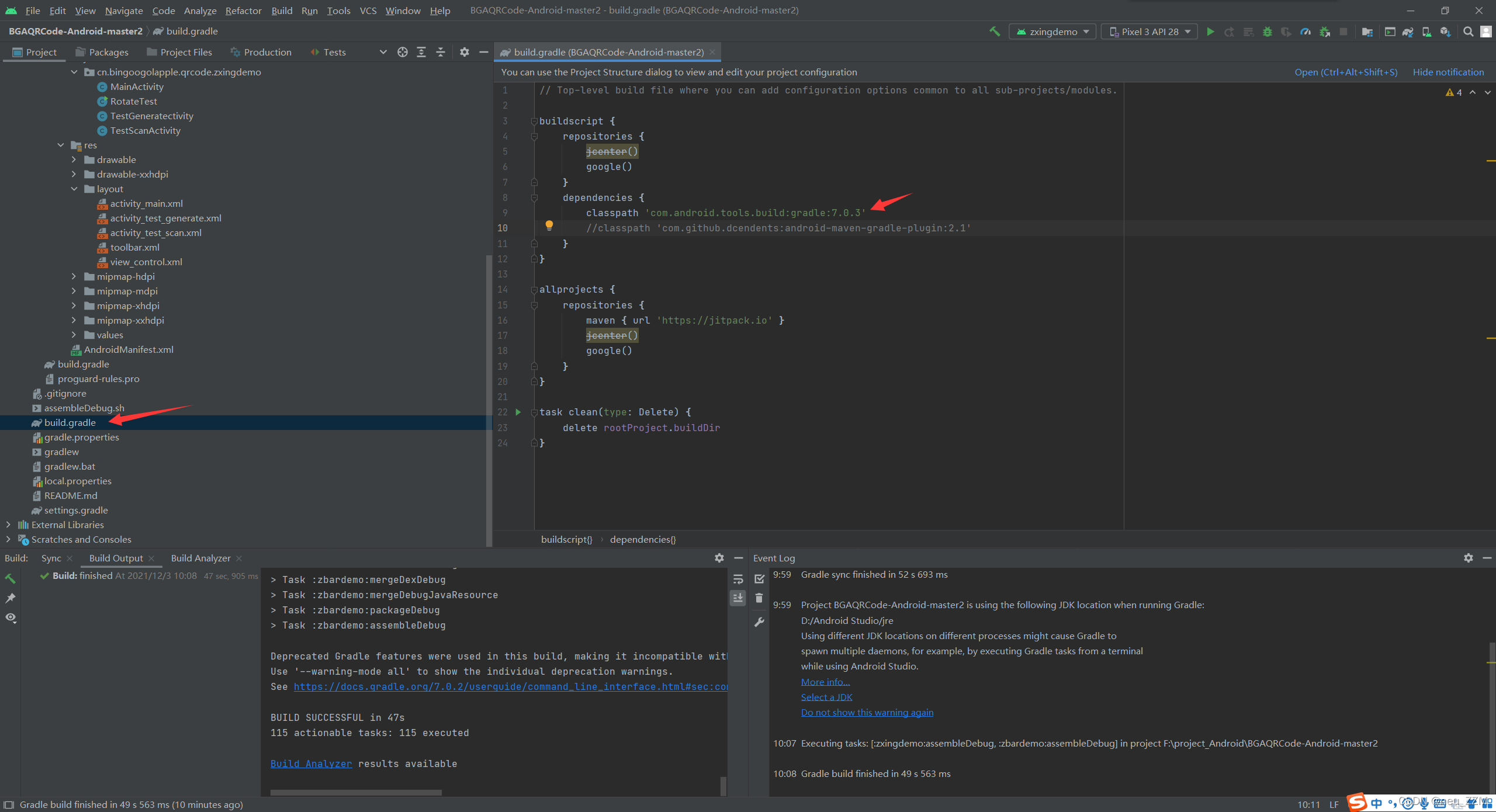The height and width of the screenshot is (812, 1496).
Task: Switch to Packages view tab
Action: 102,52
